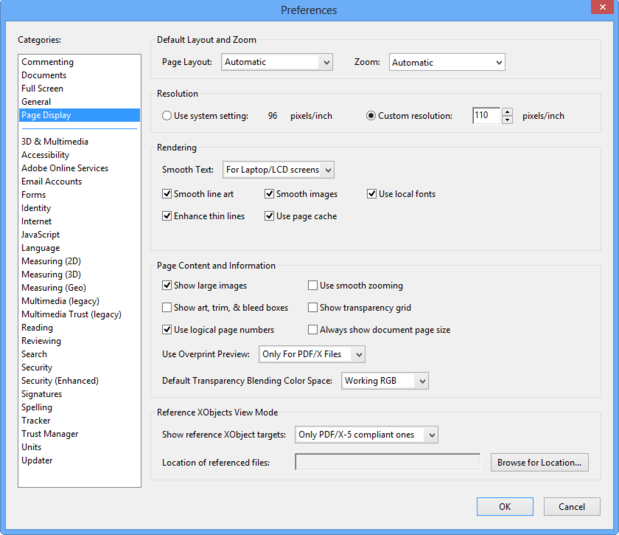Switch to the Full Screen category
This screenshot has width=619, height=535.
[x=43, y=88]
